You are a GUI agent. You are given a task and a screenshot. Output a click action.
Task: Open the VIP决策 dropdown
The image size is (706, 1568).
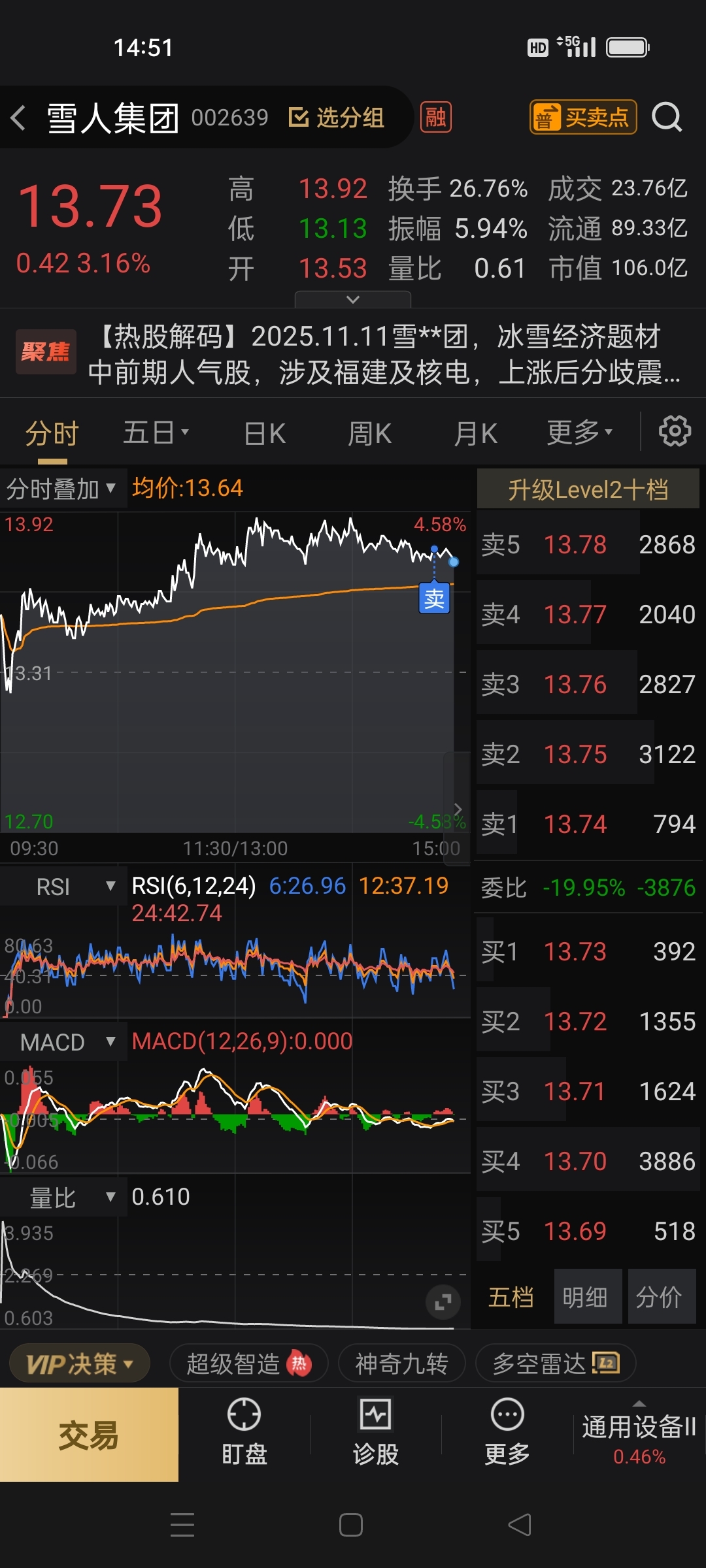[79, 1364]
